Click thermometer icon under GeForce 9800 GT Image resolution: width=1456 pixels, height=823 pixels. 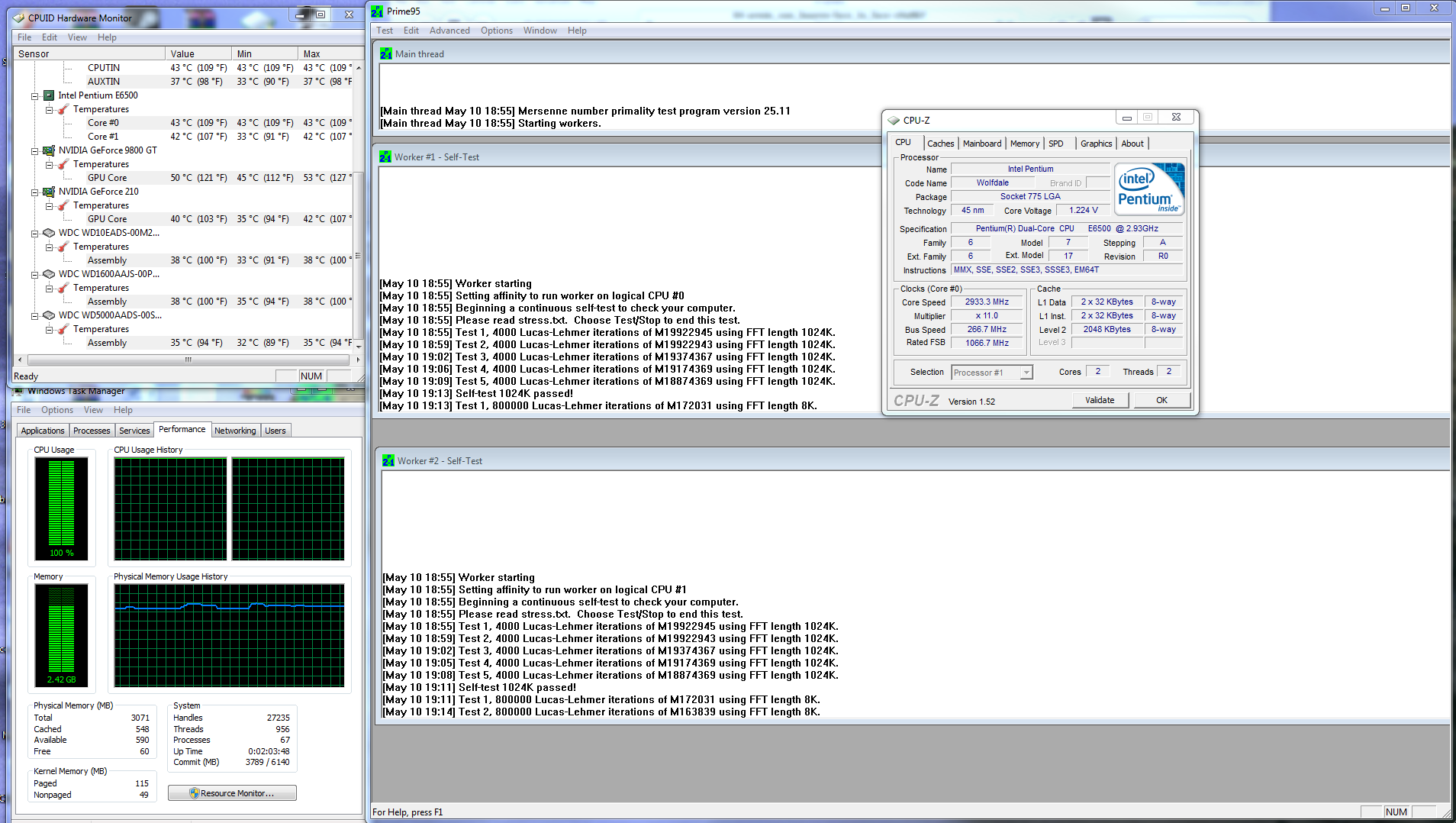point(63,164)
